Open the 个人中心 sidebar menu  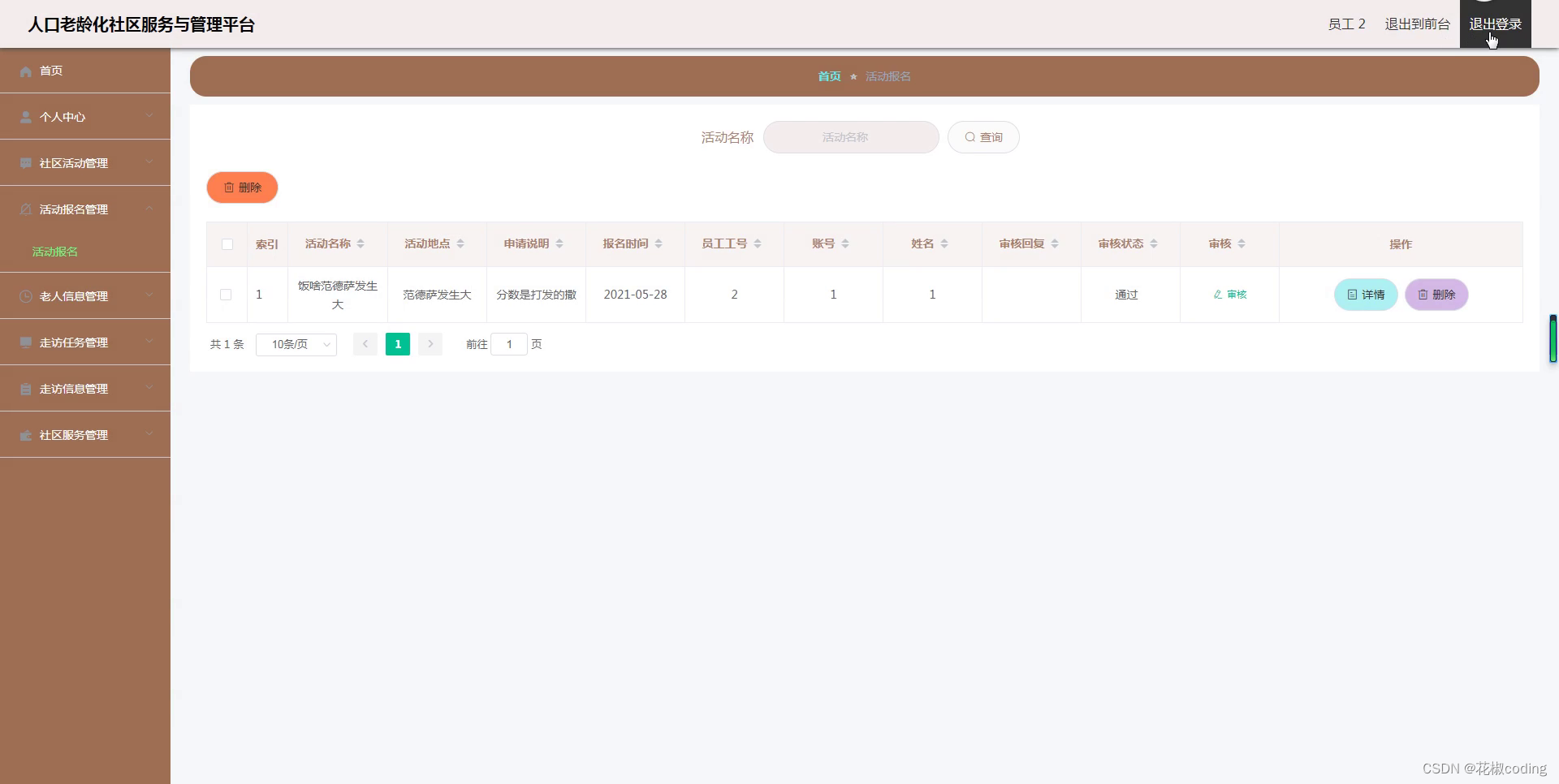click(x=85, y=117)
